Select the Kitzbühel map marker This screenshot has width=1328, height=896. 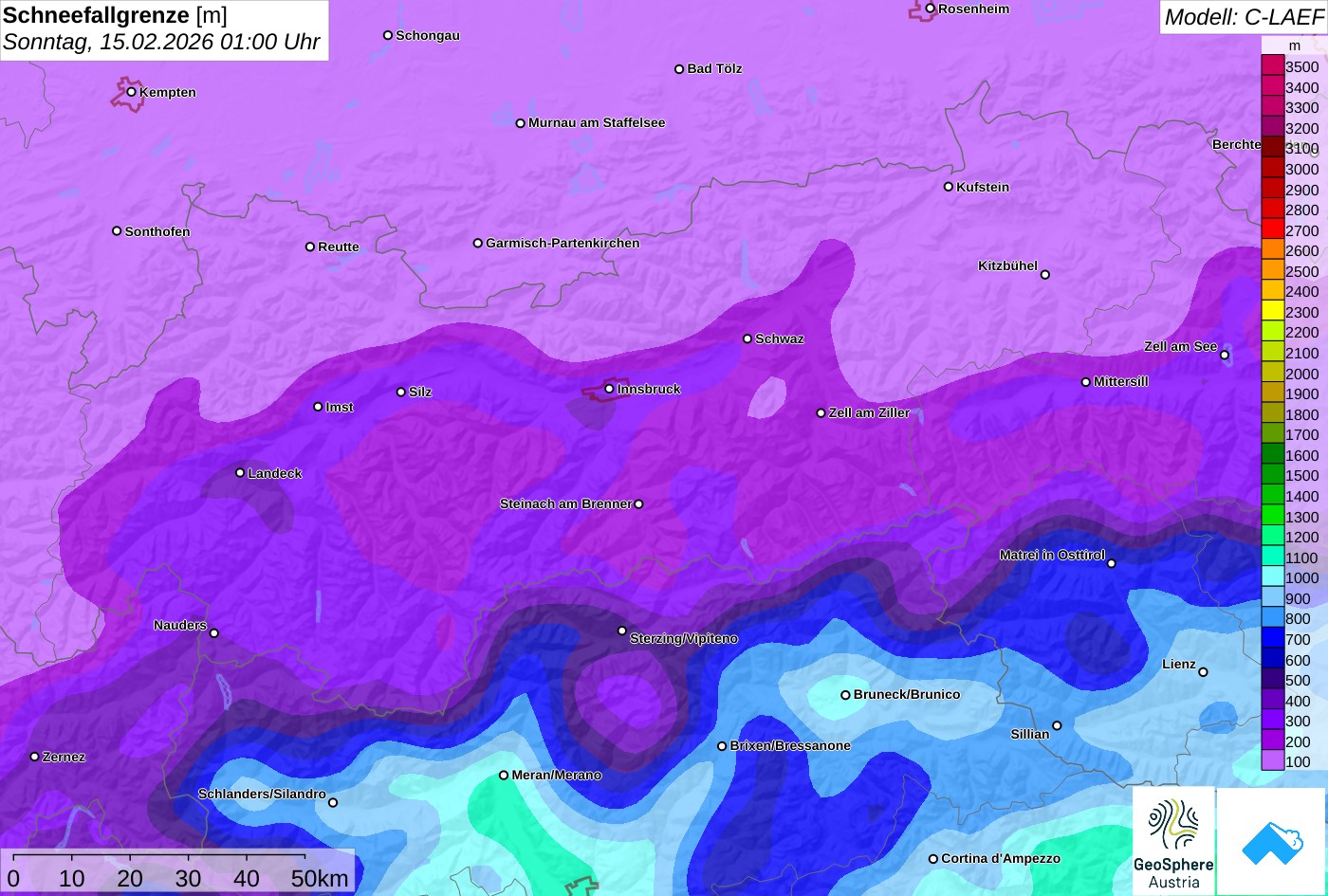[1045, 275]
